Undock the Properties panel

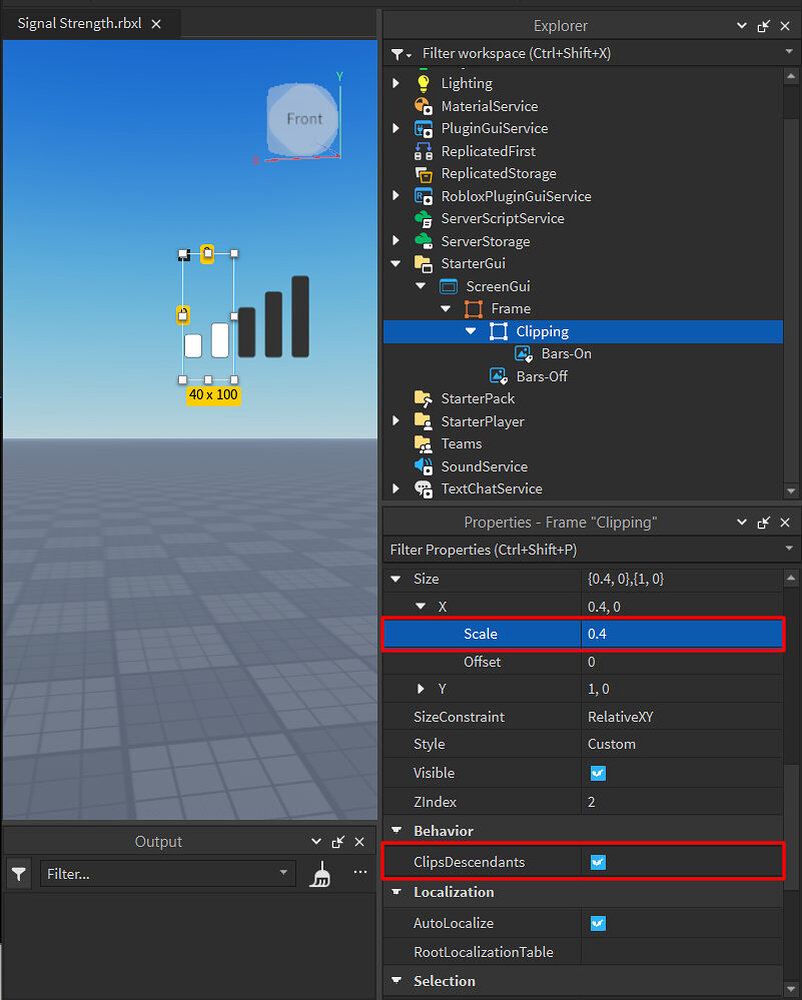[763, 522]
